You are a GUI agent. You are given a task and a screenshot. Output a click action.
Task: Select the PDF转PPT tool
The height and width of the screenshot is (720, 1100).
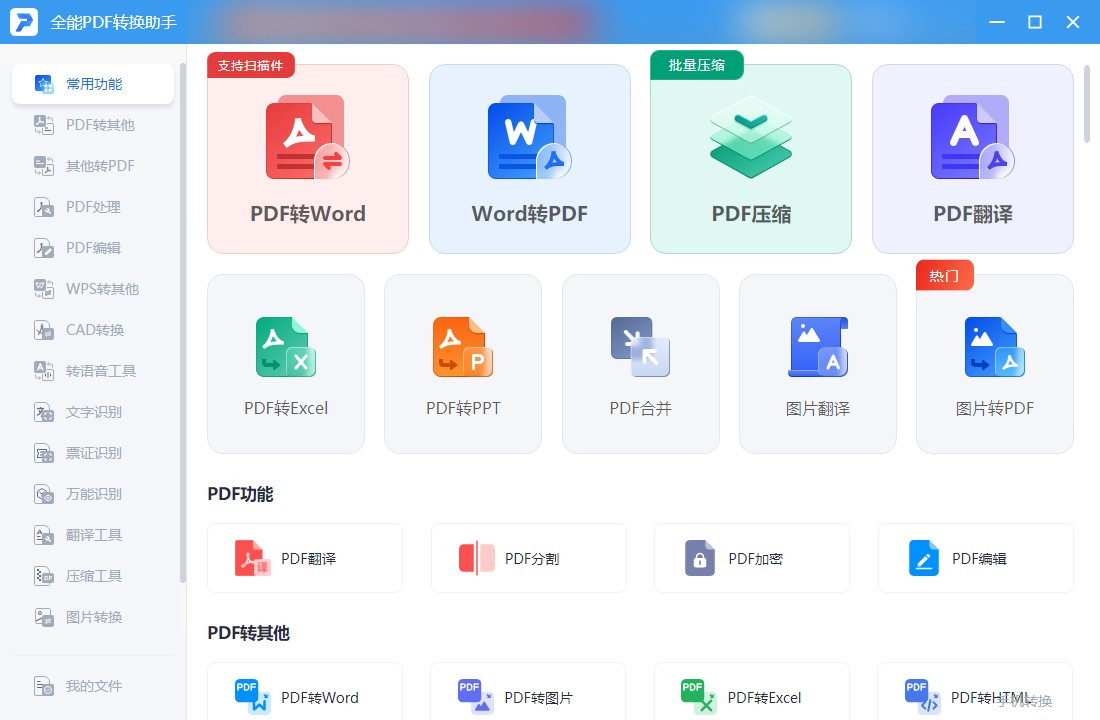(x=462, y=363)
